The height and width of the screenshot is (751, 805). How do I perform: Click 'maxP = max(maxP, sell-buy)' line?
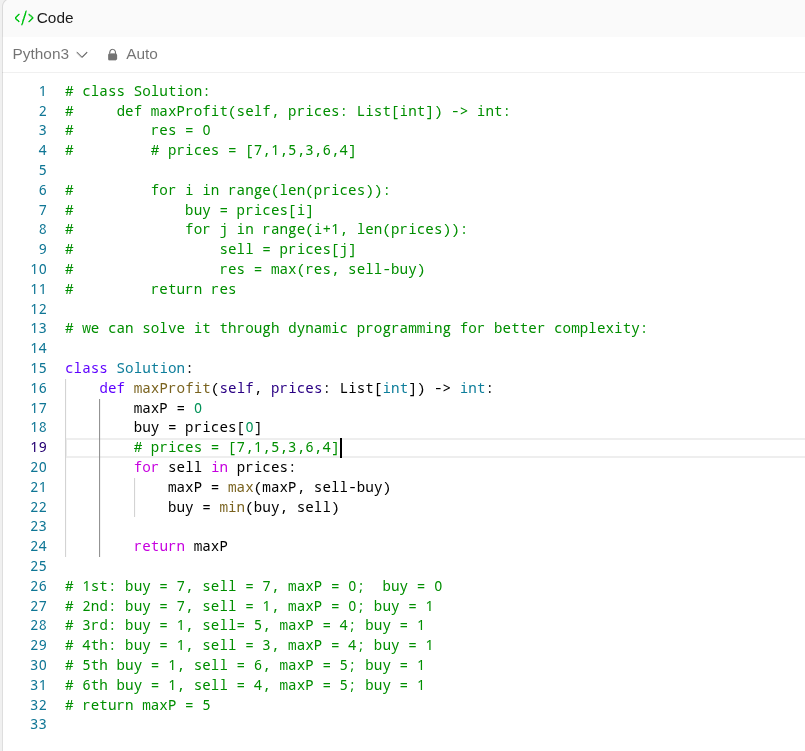(279, 487)
